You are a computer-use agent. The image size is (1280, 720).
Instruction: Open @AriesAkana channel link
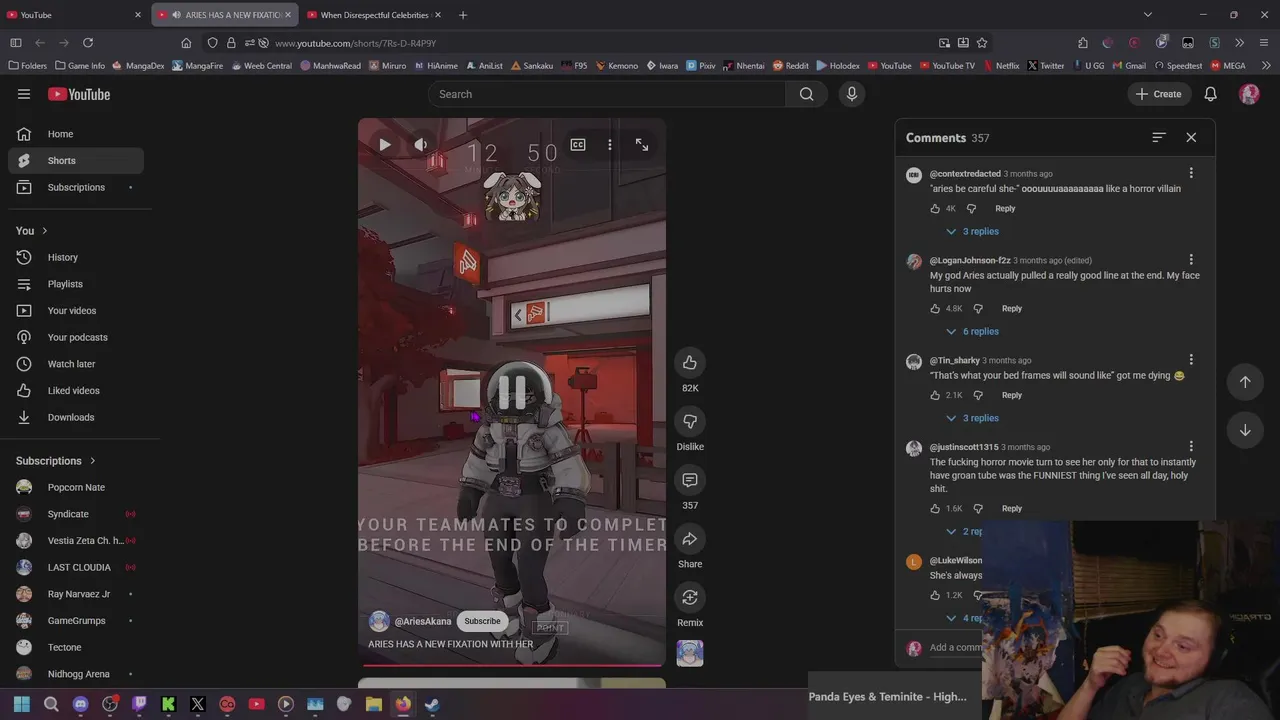click(x=423, y=621)
